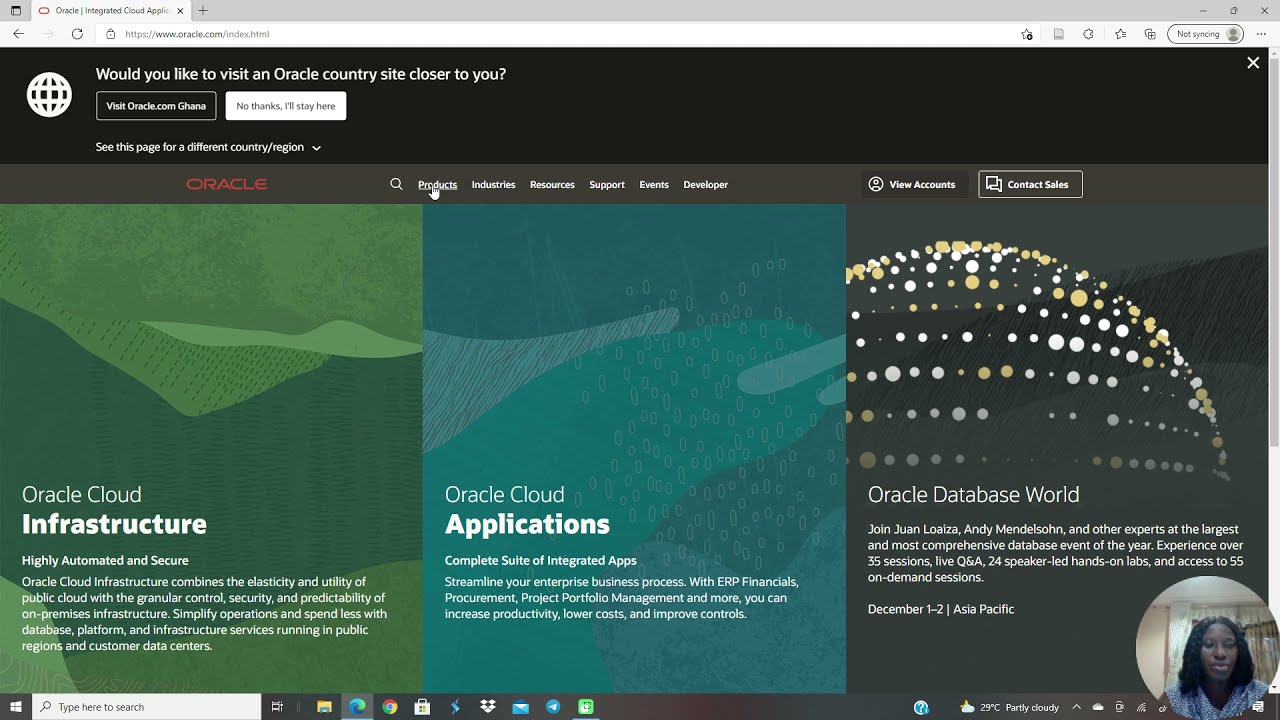Open the Favorites list icon
The height and width of the screenshot is (720, 1280).
click(x=1120, y=34)
